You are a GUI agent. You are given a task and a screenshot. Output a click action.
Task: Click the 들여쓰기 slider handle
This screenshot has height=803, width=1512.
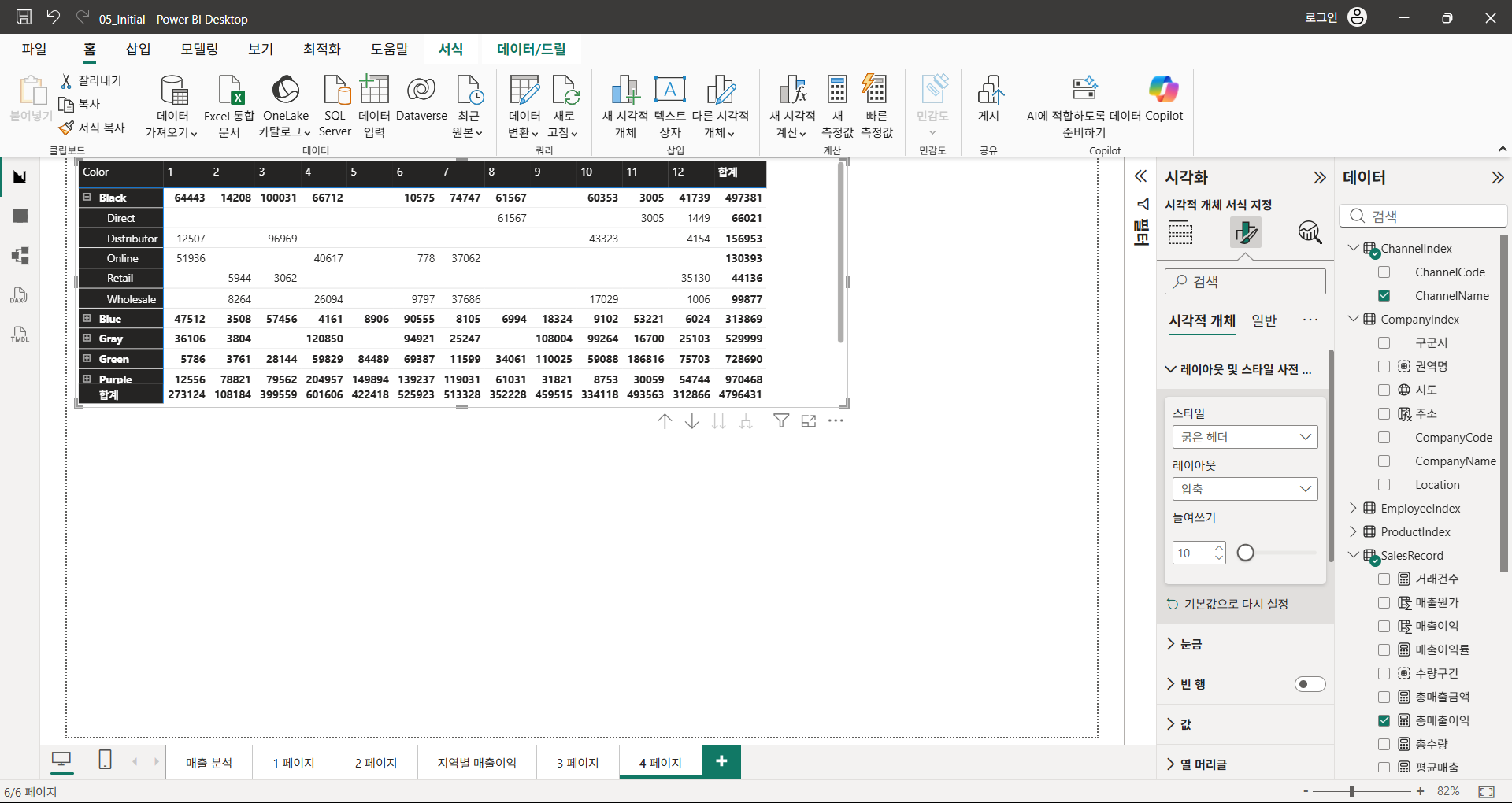coord(1245,553)
